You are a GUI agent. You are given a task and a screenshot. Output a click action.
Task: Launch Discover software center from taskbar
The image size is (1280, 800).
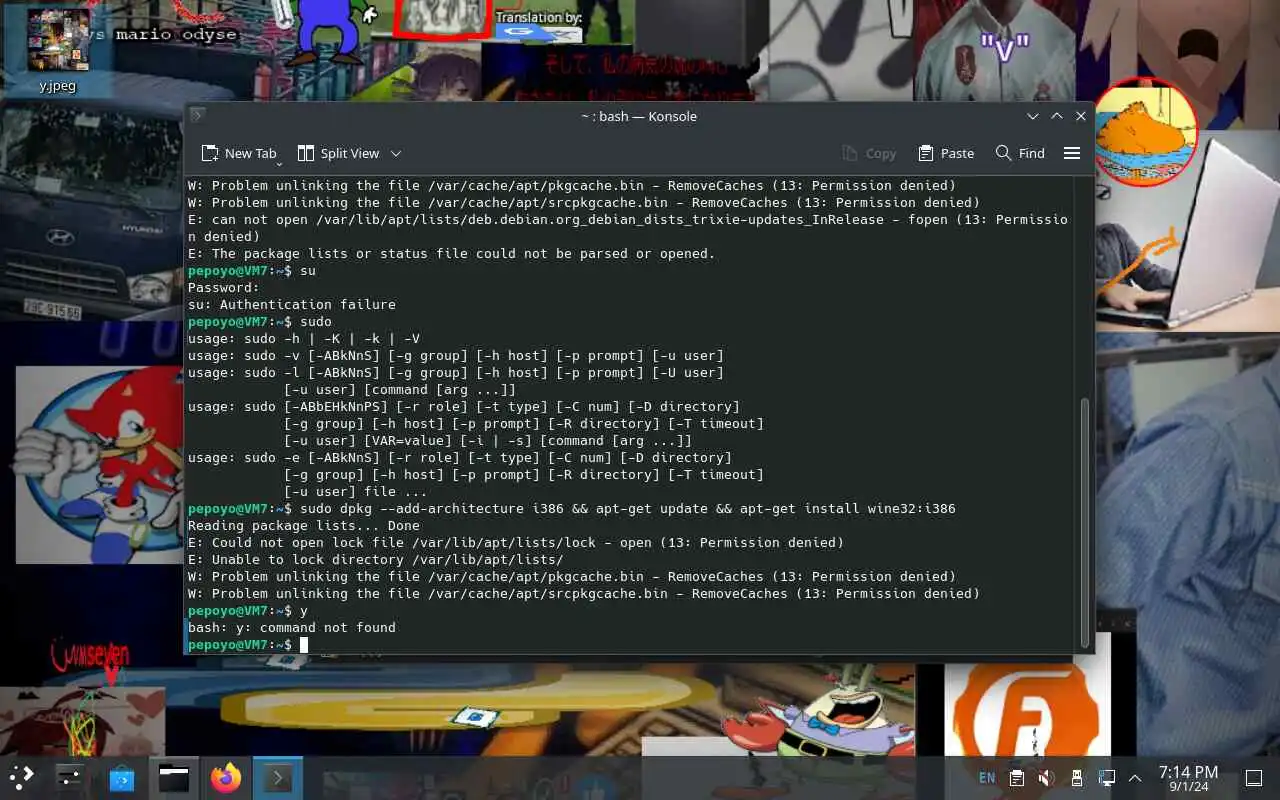(x=122, y=777)
